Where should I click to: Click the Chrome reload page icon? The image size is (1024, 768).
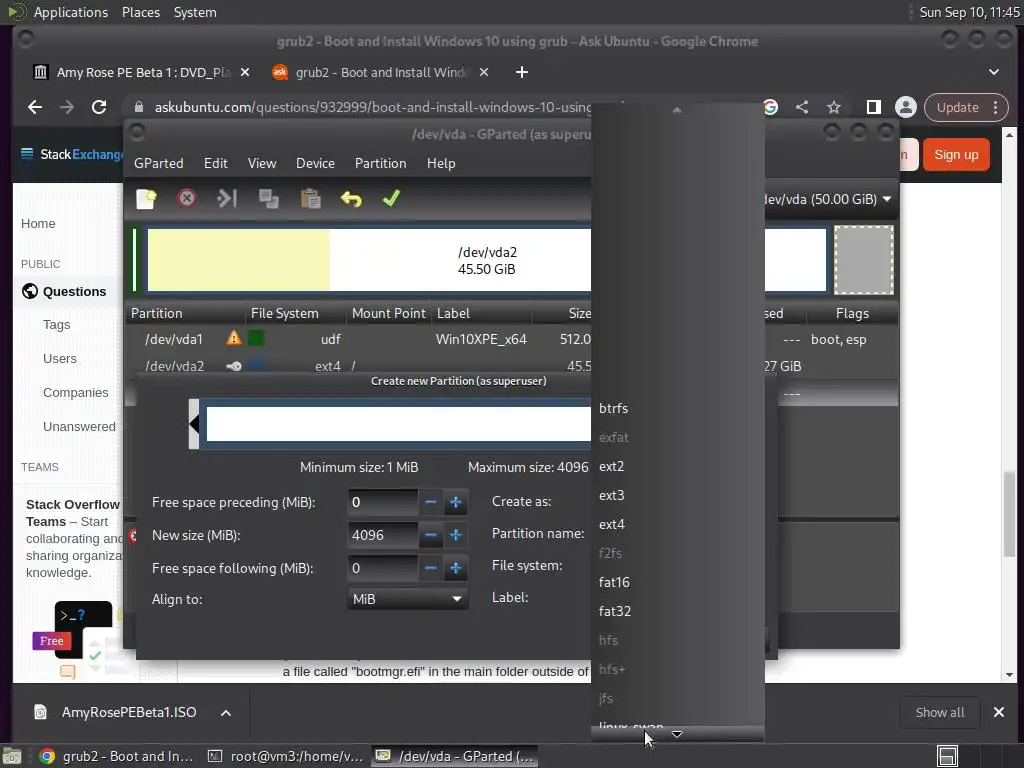[x=99, y=107]
